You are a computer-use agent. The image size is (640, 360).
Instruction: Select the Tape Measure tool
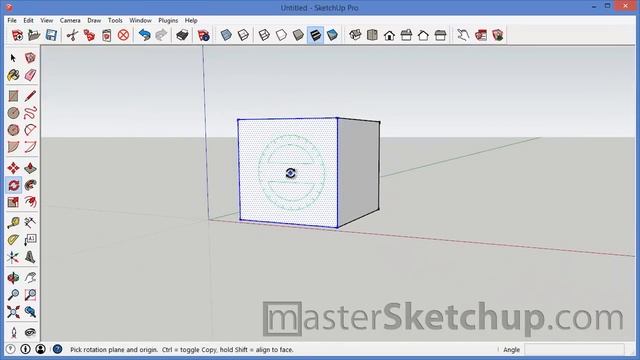point(13,223)
